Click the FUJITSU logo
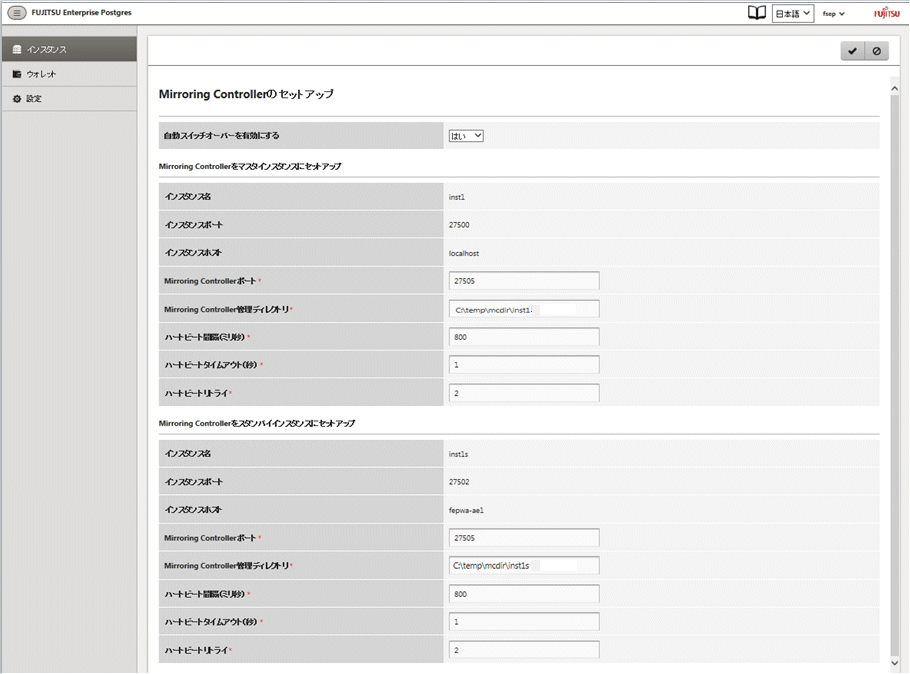Screen dimensions: 910x674 pos(887,13)
